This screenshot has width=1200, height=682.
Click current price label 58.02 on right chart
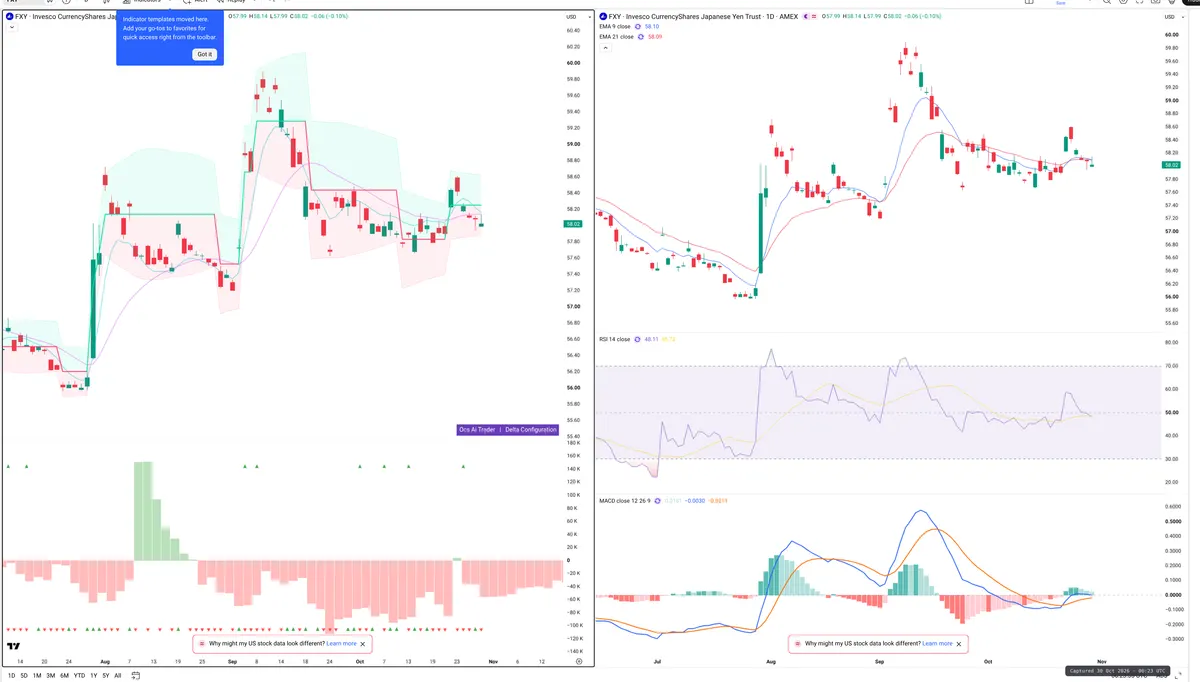point(1171,165)
